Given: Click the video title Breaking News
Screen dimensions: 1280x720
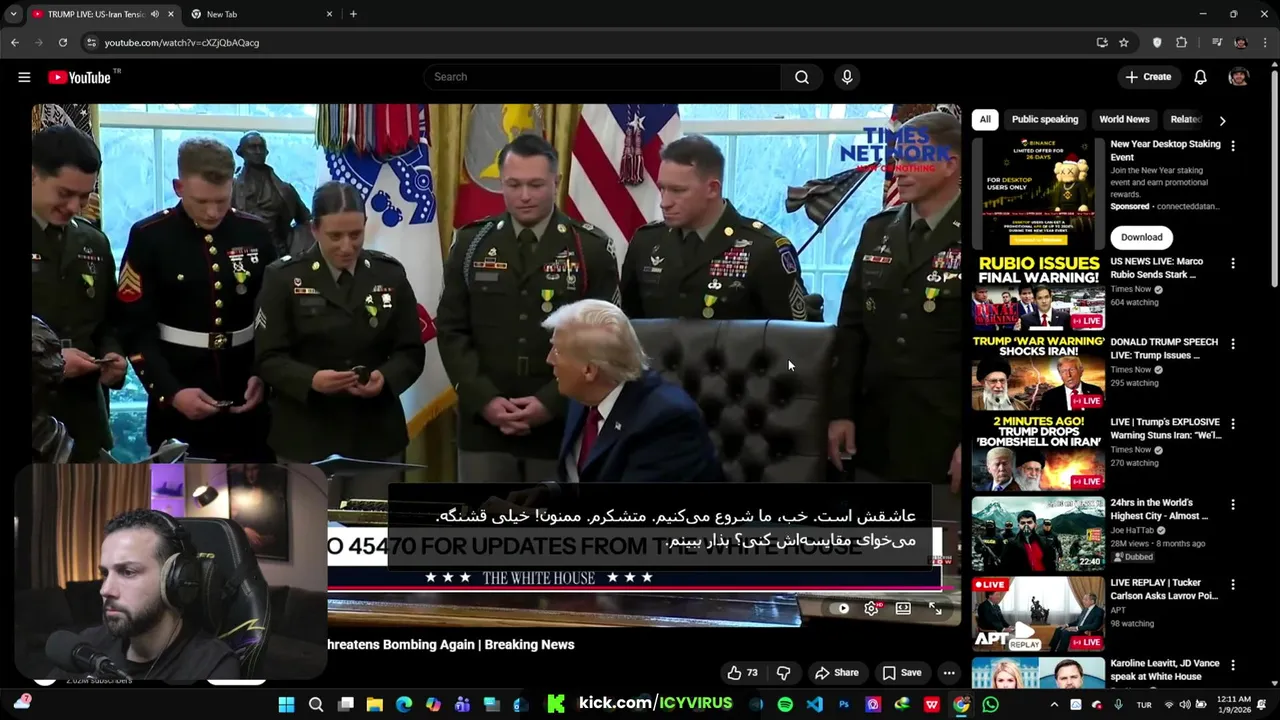Looking at the screenshot, I should click(451, 645).
